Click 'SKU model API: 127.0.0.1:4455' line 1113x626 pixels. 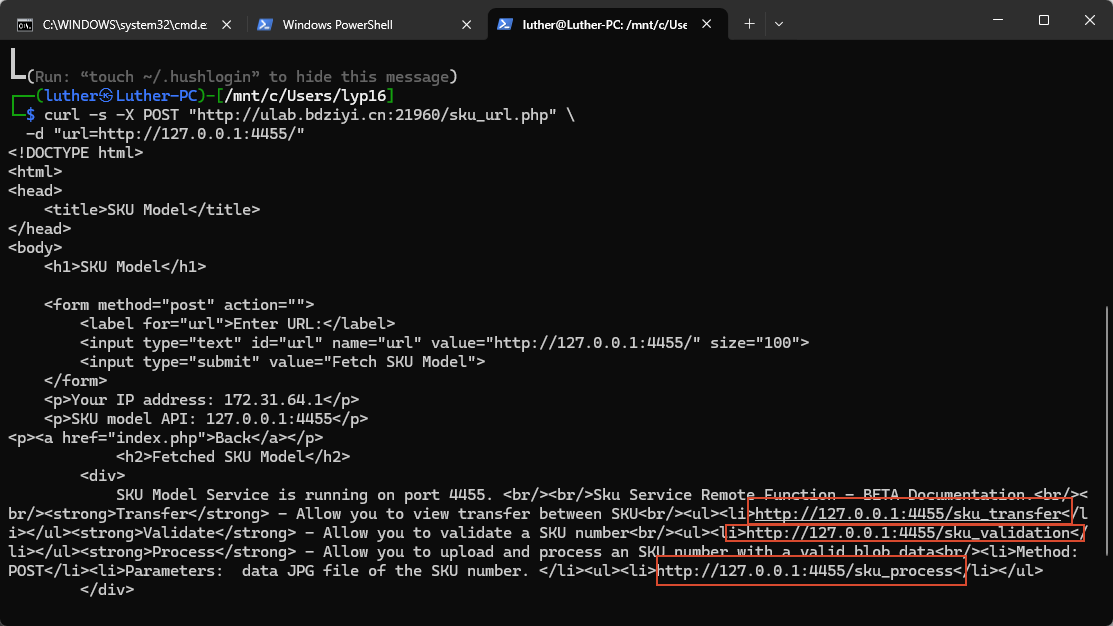[x=206, y=419]
